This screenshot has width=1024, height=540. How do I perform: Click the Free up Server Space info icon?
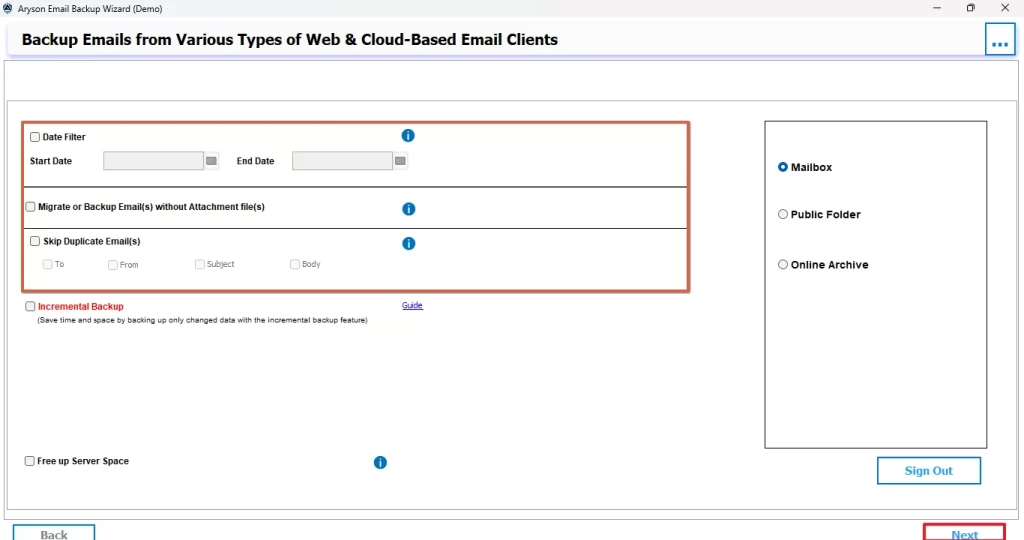[380, 462]
